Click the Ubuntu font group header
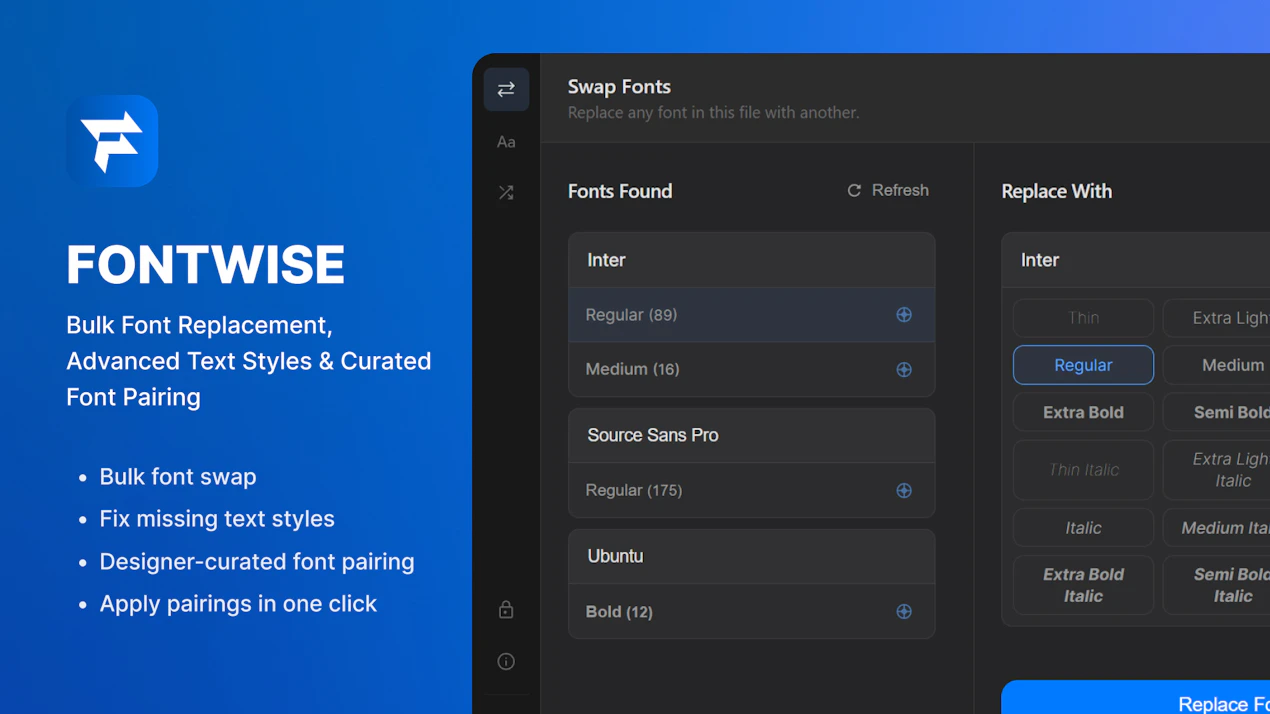The width and height of the screenshot is (1270, 714). [752, 556]
